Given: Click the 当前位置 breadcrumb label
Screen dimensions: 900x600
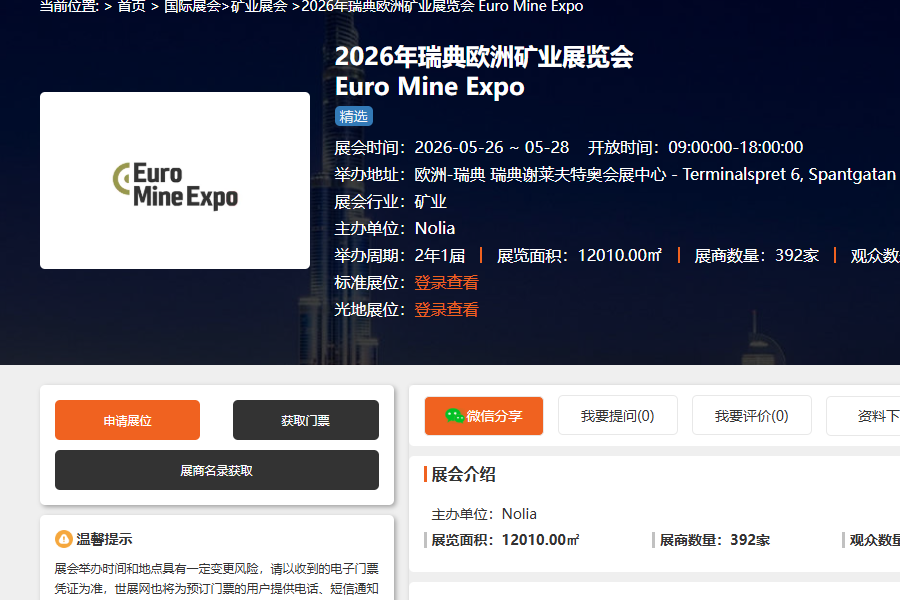Looking at the screenshot, I should (x=69, y=6).
